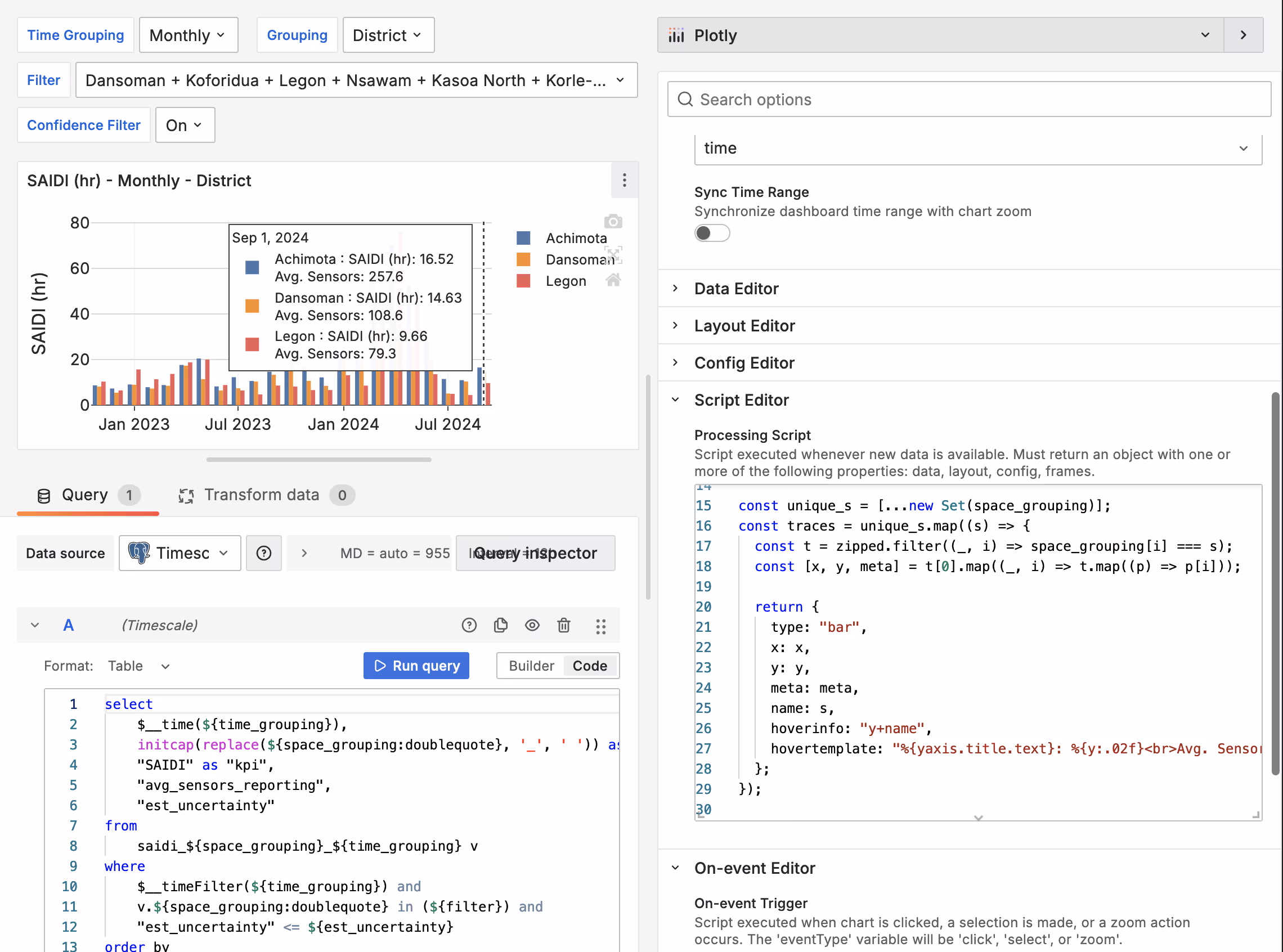1283x952 pixels.
Task: Click the Legon red legend color swatch
Action: pos(523,281)
